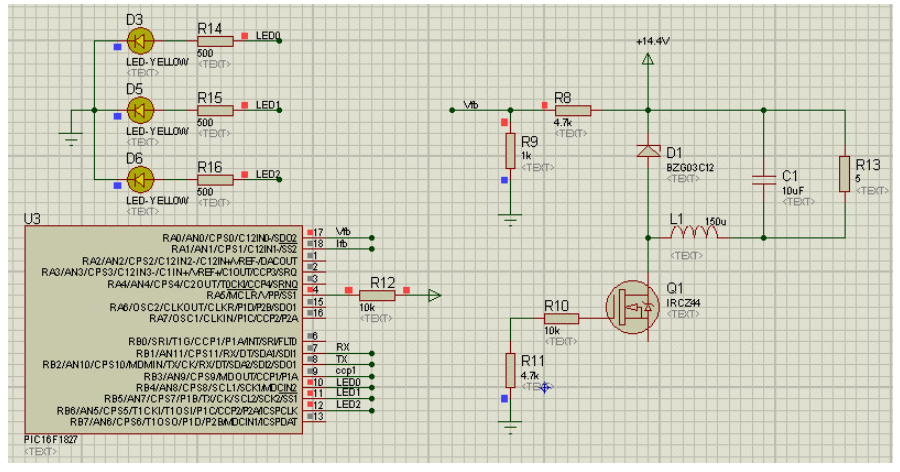Select the LED0 terminal label beside R14
This screenshot has width=900, height=472.
pyautogui.click(x=267, y=36)
